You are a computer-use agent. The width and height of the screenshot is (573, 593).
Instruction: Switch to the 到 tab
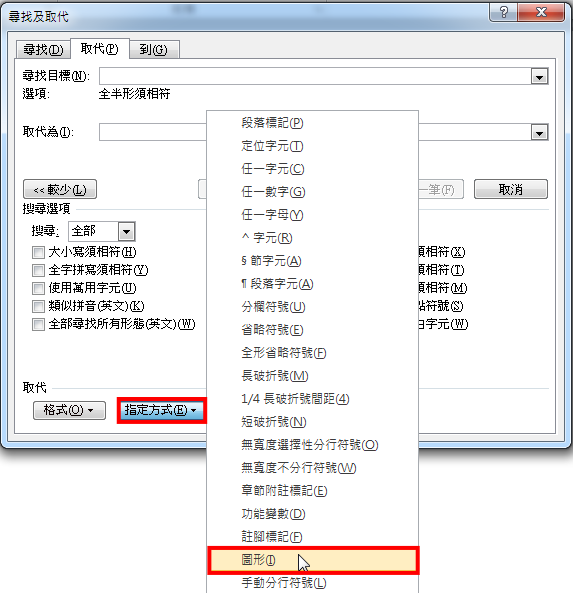pyautogui.click(x=154, y=50)
